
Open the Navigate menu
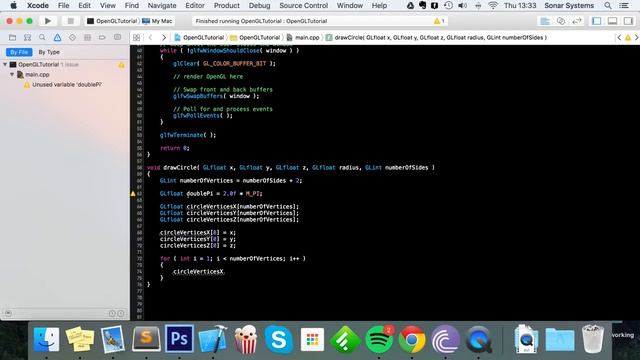click(162, 6)
